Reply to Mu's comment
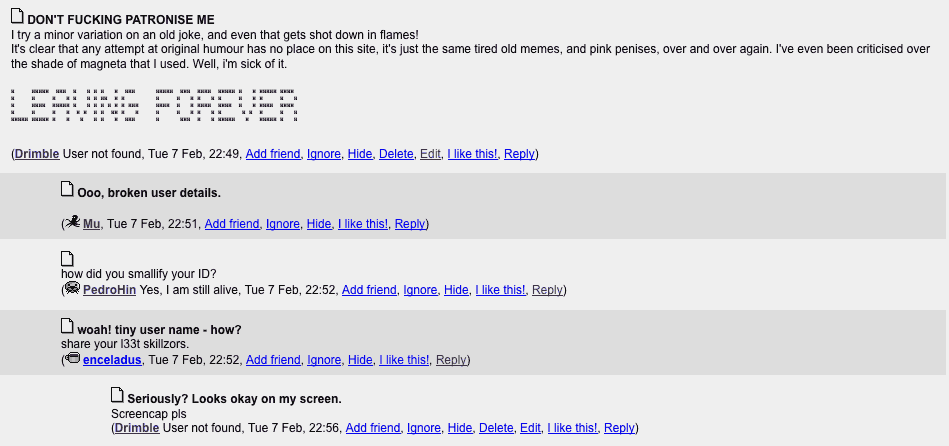Viewport: 949px width, 446px height. click(410, 224)
